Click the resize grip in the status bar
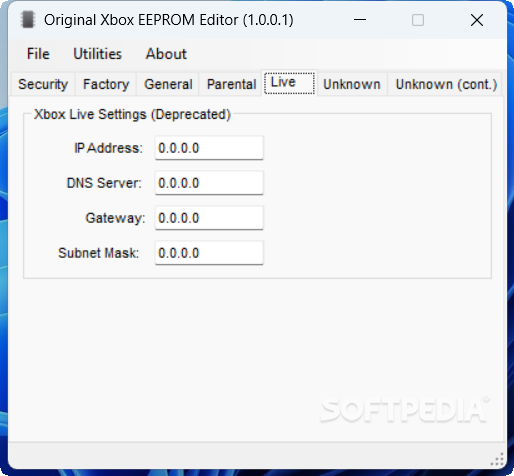This screenshot has width=514, height=476. pos(497,460)
